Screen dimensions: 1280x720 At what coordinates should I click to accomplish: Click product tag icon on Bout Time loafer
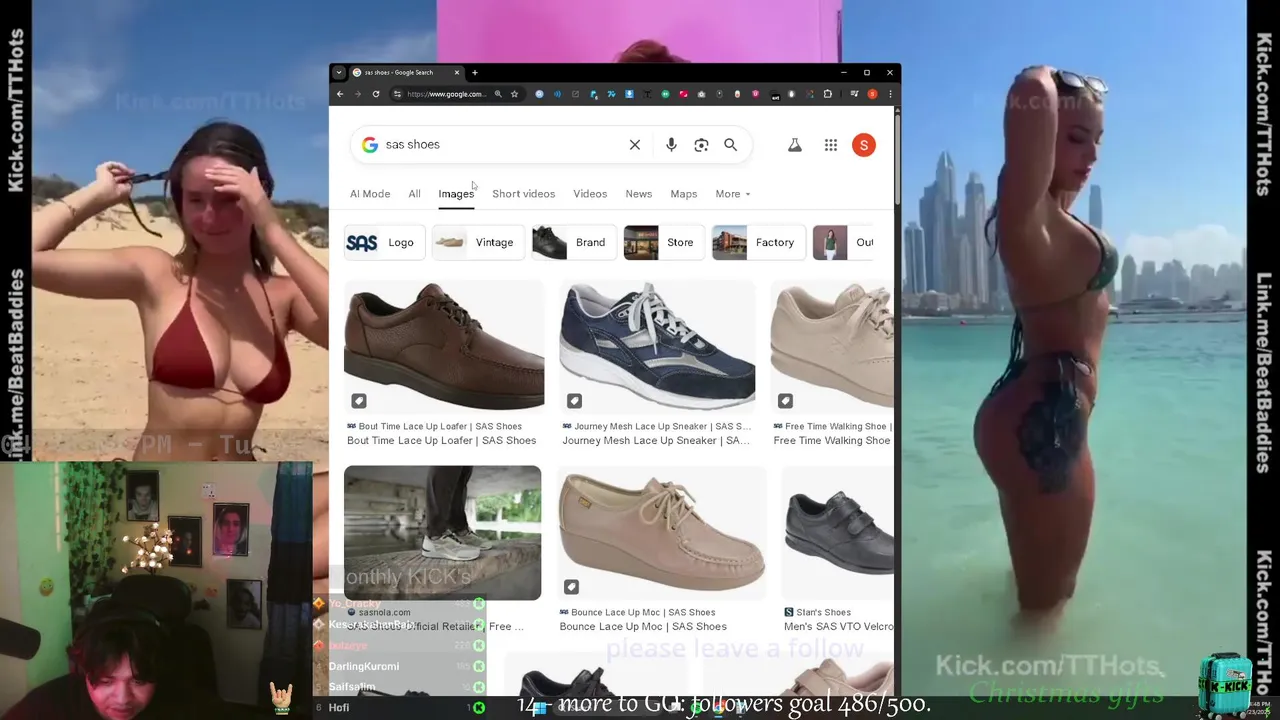pos(359,401)
